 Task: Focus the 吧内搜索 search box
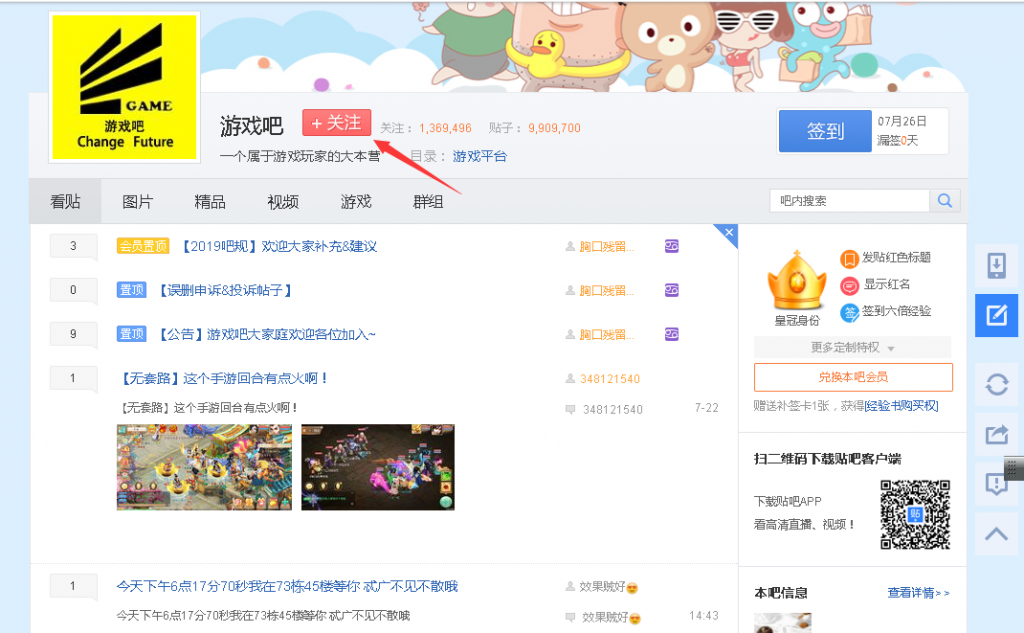(849, 201)
